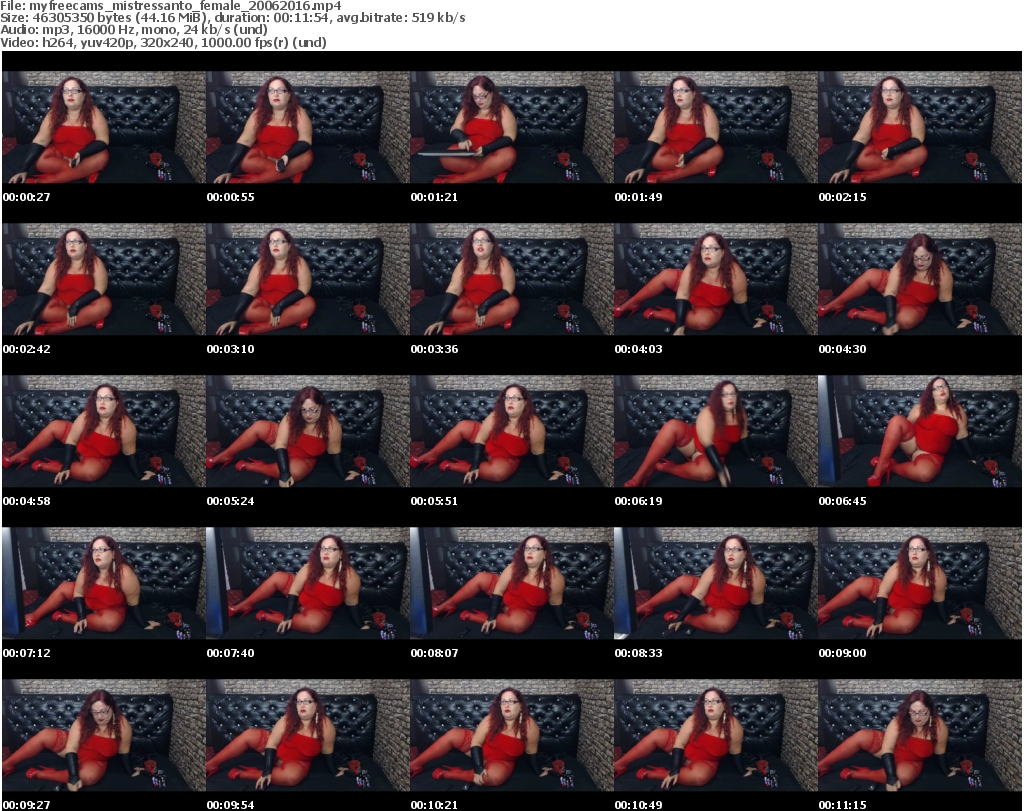Select the video frame at 00:01:49

[x=715, y=127]
